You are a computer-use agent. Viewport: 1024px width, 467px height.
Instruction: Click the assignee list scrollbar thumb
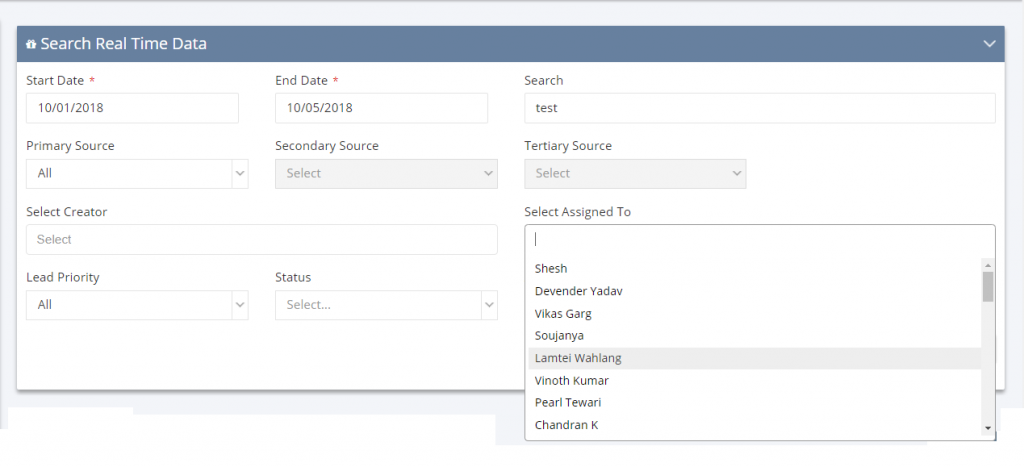[987, 287]
